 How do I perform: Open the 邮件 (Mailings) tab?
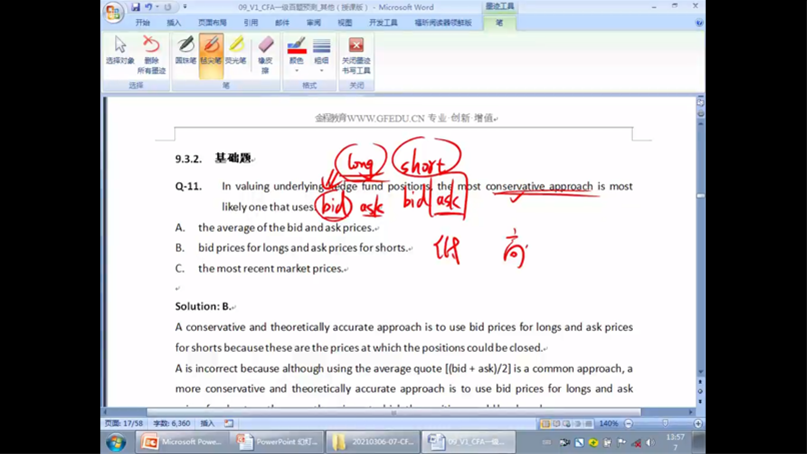point(282,23)
